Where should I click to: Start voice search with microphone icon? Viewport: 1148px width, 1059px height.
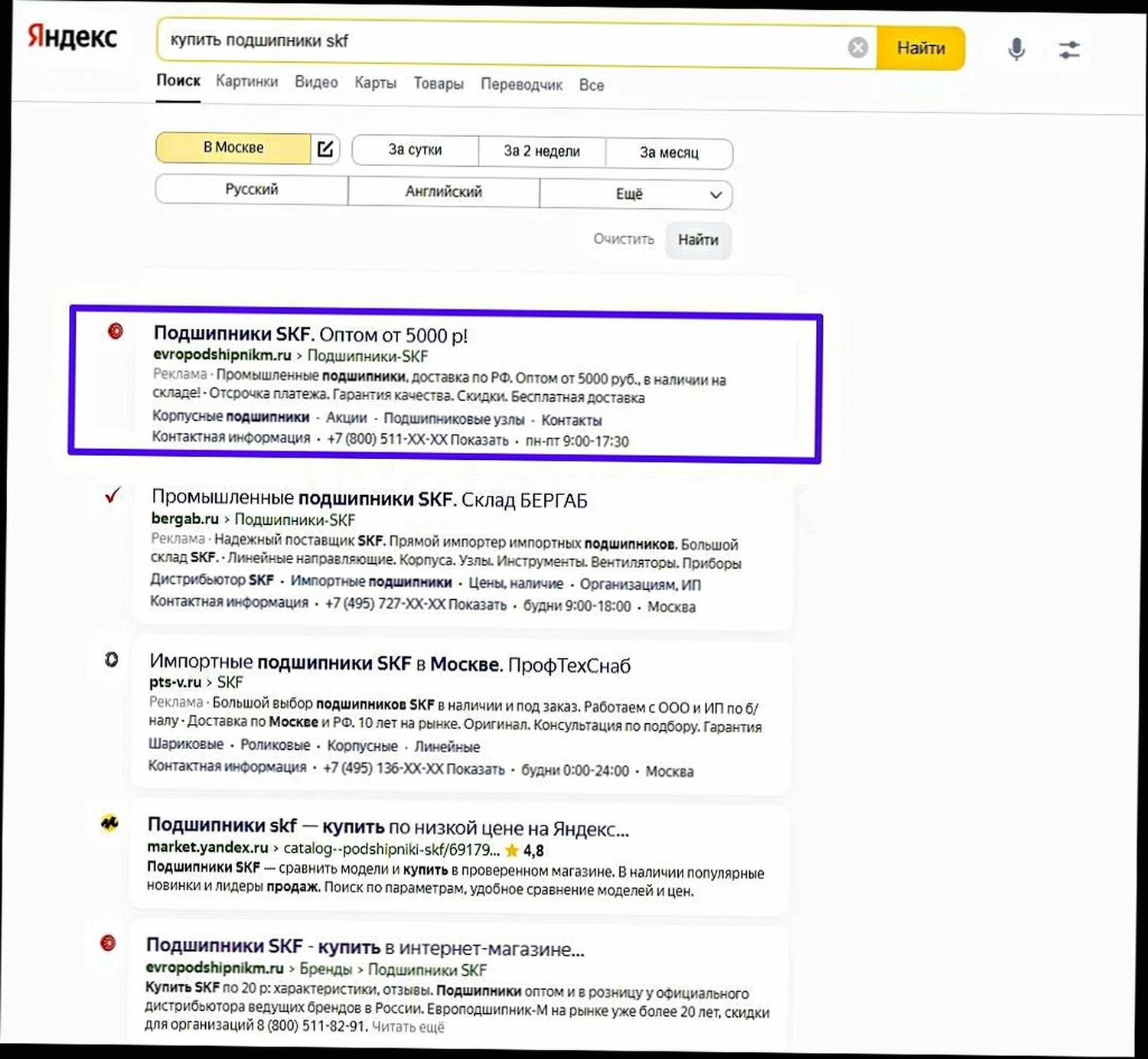click(1016, 49)
